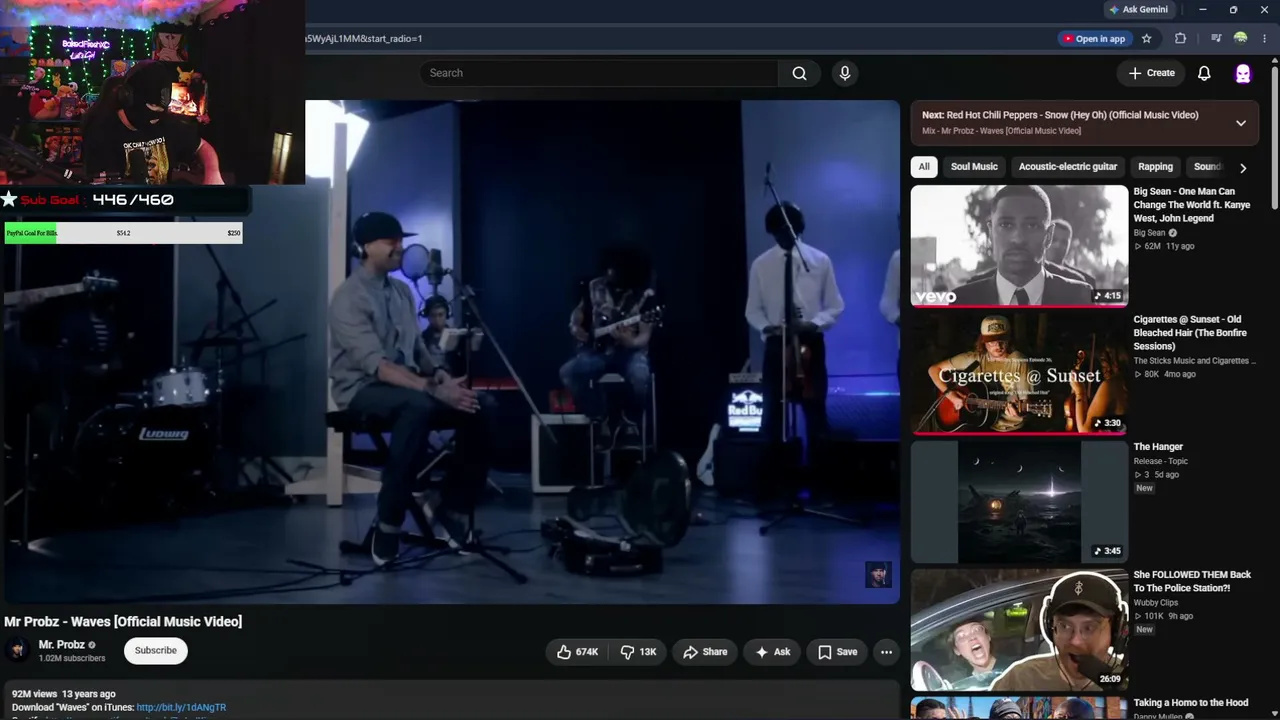This screenshot has width=1280, height=720.
Task: Open The Hanger video thumbnail
Action: 1019,502
